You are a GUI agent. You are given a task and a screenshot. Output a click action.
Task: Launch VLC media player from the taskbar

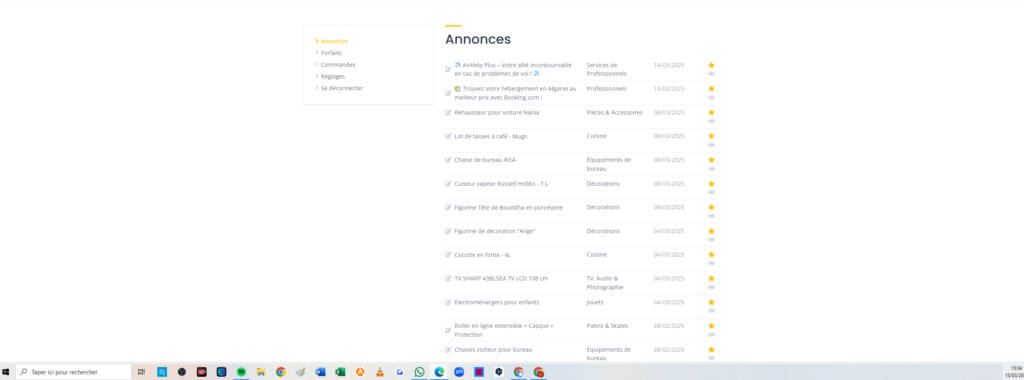[379, 372]
